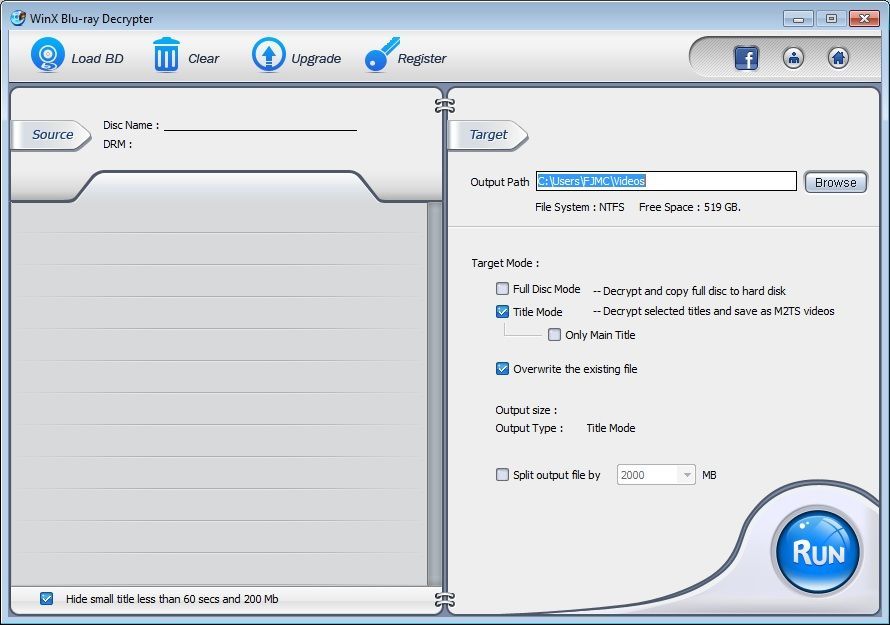Viewport: 890px width, 625px height.
Task: Click the Clear trash can icon
Action: [166, 55]
